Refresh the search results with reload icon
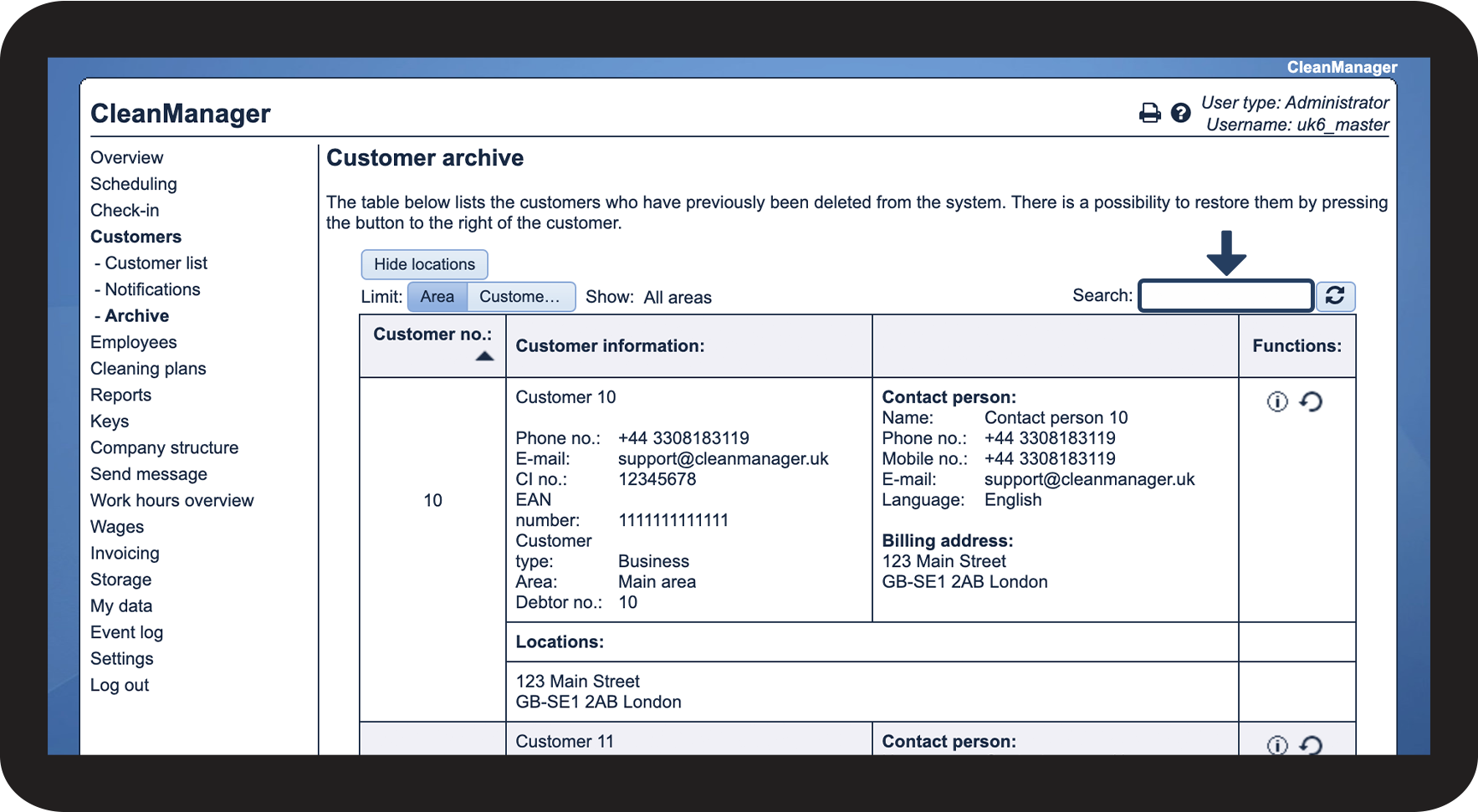Viewport: 1478px width, 812px height. coord(1335,296)
